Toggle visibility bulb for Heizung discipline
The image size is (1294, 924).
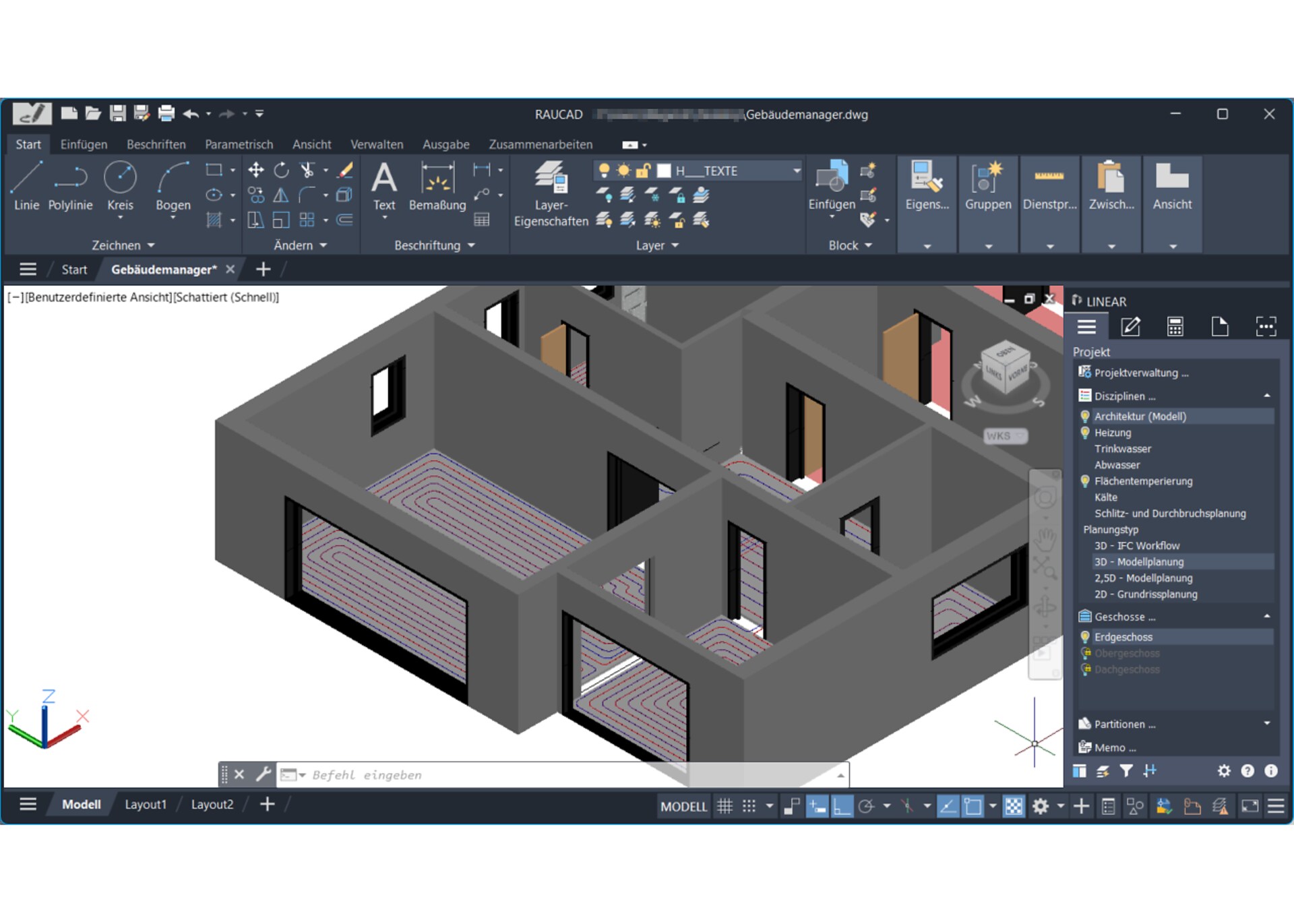coord(1084,433)
